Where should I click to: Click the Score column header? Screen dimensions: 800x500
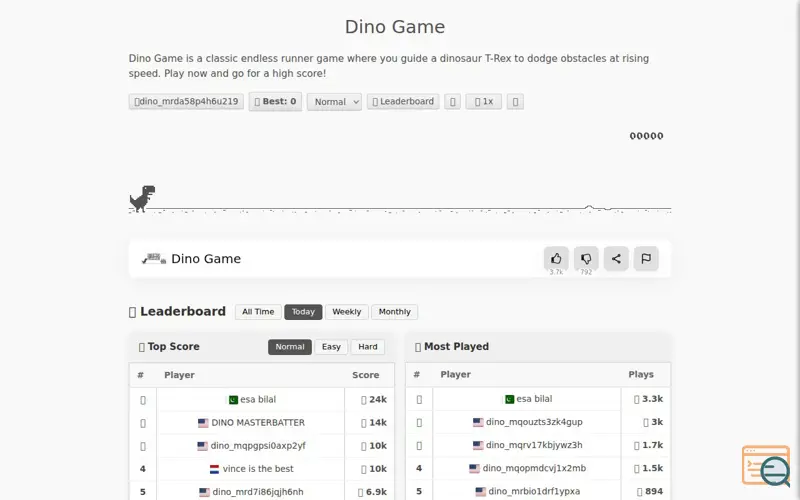click(365, 375)
